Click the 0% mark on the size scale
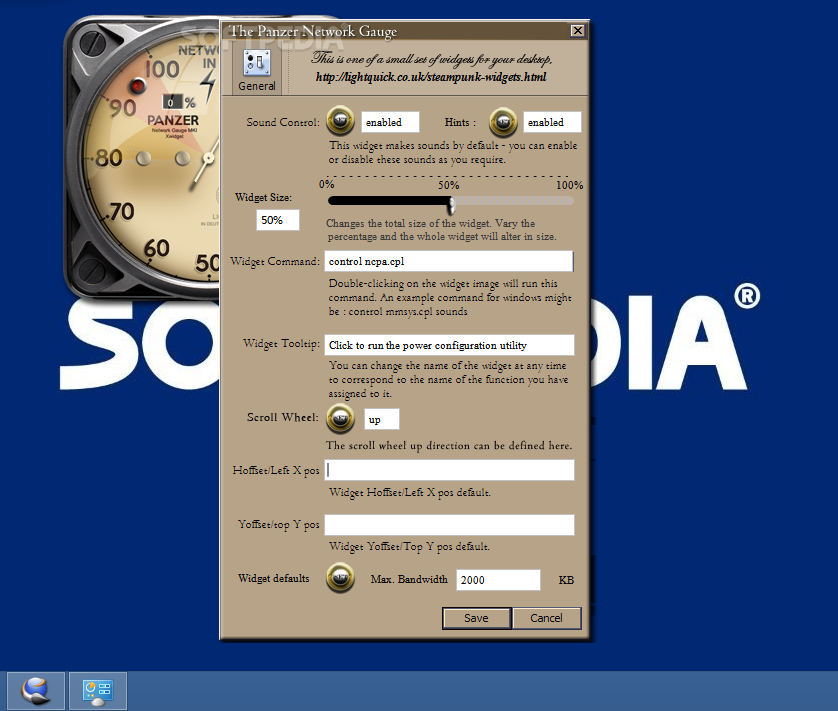 coord(327,184)
